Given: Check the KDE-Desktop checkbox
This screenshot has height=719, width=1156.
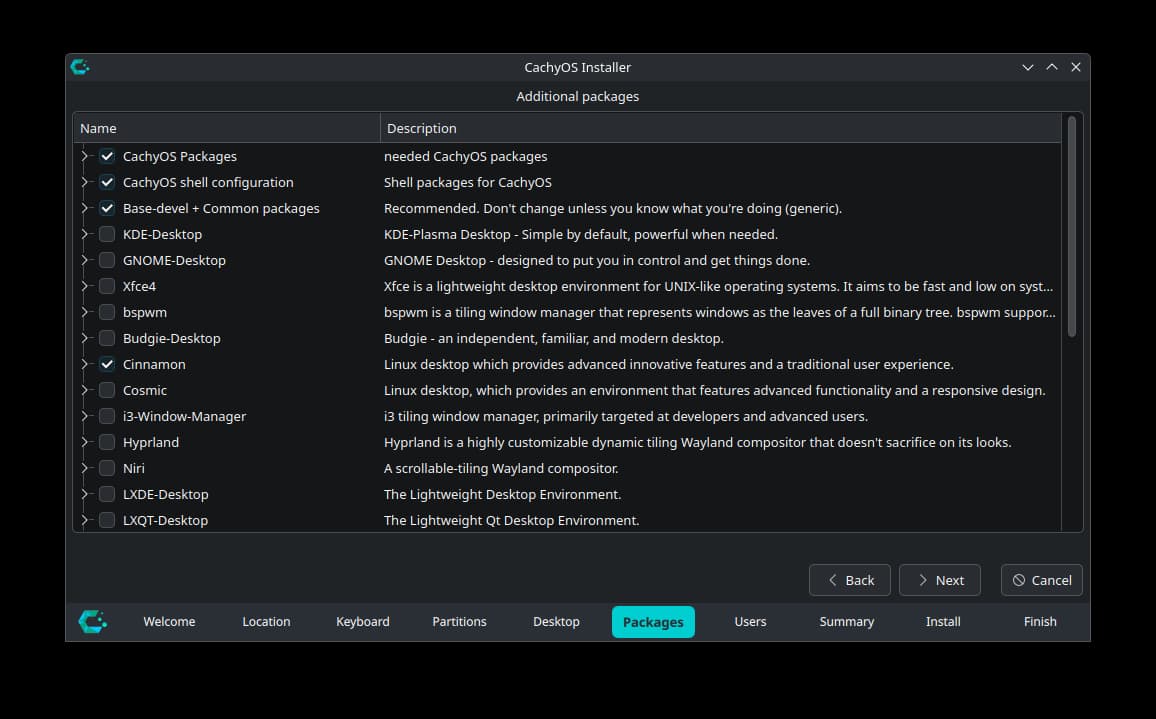Looking at the screenshot, I should coord(107,235).
